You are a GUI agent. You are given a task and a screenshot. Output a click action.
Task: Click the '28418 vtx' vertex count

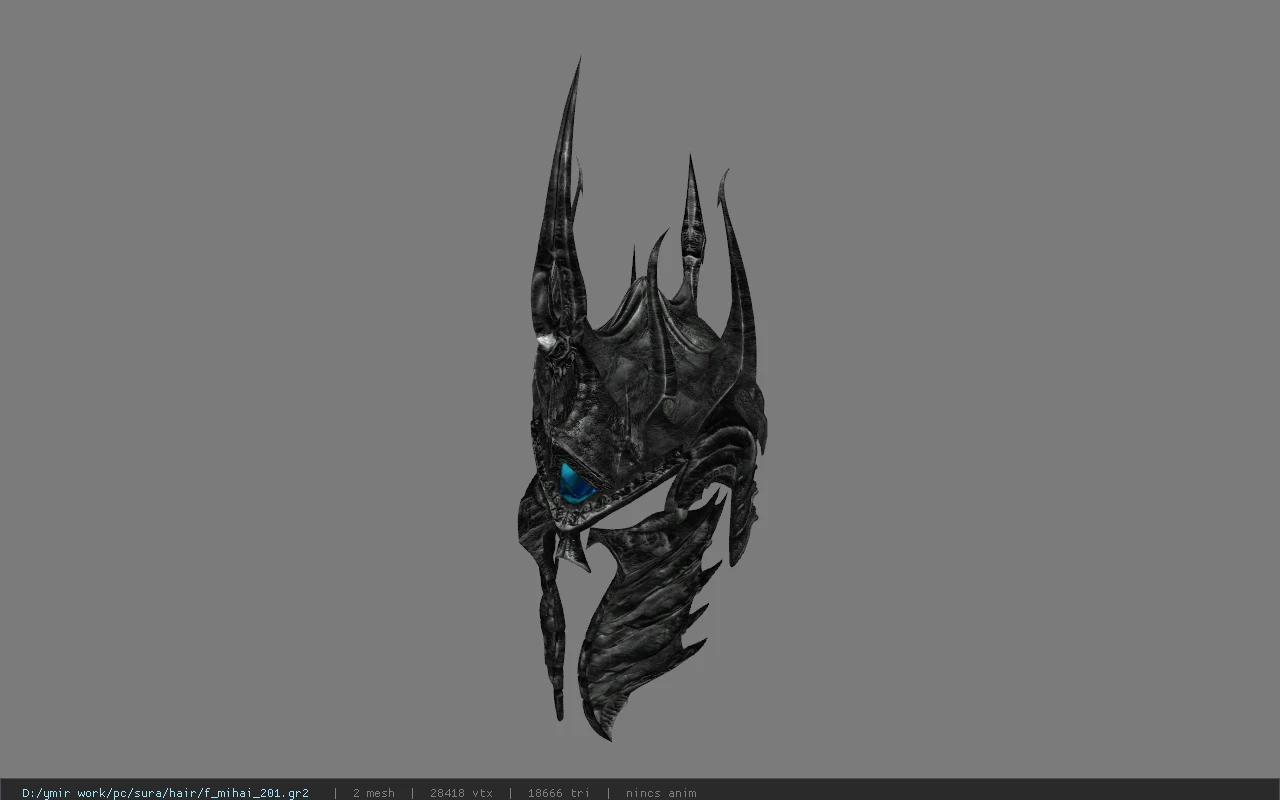(461, 793)
